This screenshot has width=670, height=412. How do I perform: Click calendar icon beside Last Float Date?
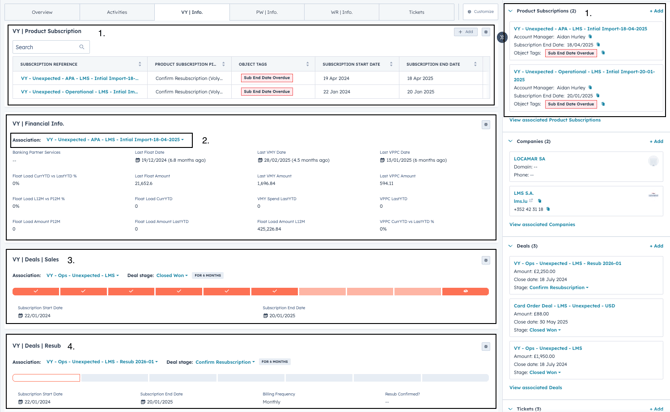[138, 160]
